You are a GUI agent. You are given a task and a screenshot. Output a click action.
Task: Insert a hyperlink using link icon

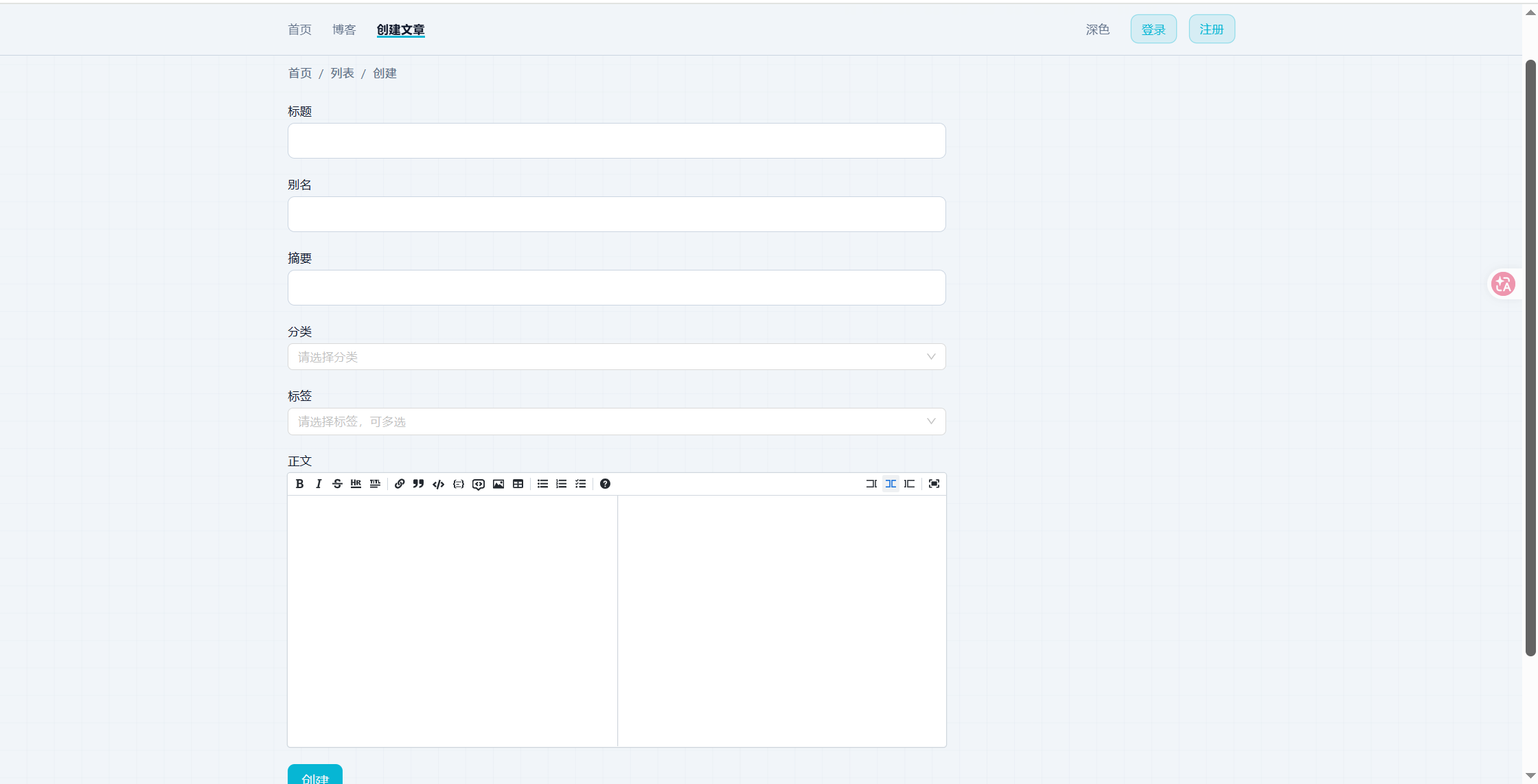click(x=400, y=484)
